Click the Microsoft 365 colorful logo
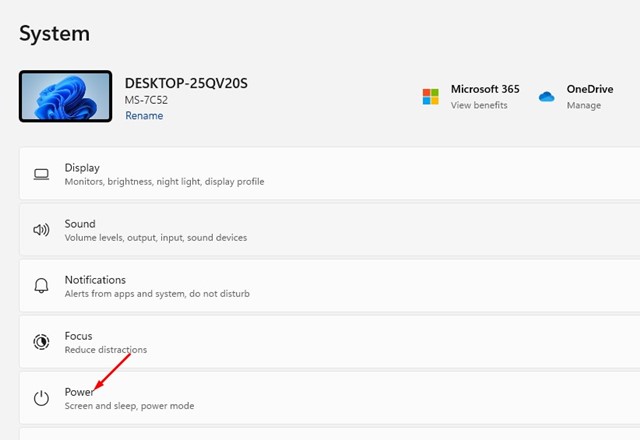The image size is (640, 440). (430, 96)
